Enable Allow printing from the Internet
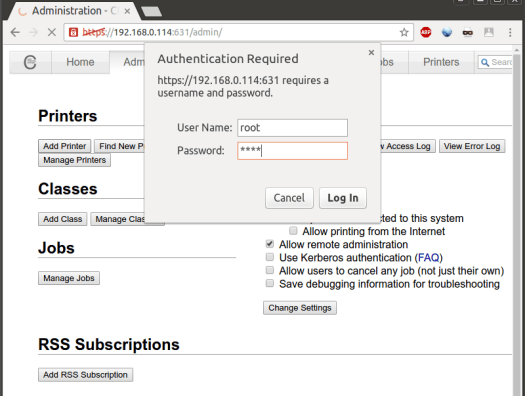Screen dimensions: 525x396 pyautogui.click(x=293, y=231)
